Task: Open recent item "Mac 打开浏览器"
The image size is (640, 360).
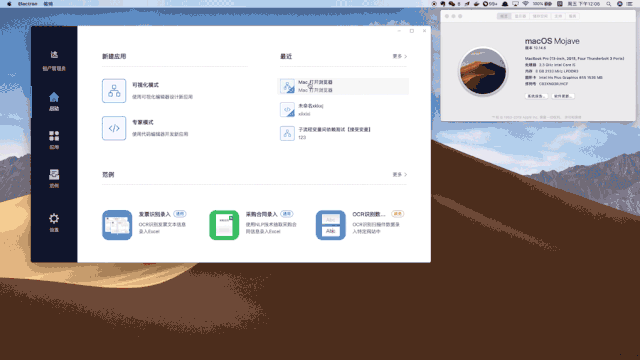Action: pyautogui.click(x=343, y=86)
